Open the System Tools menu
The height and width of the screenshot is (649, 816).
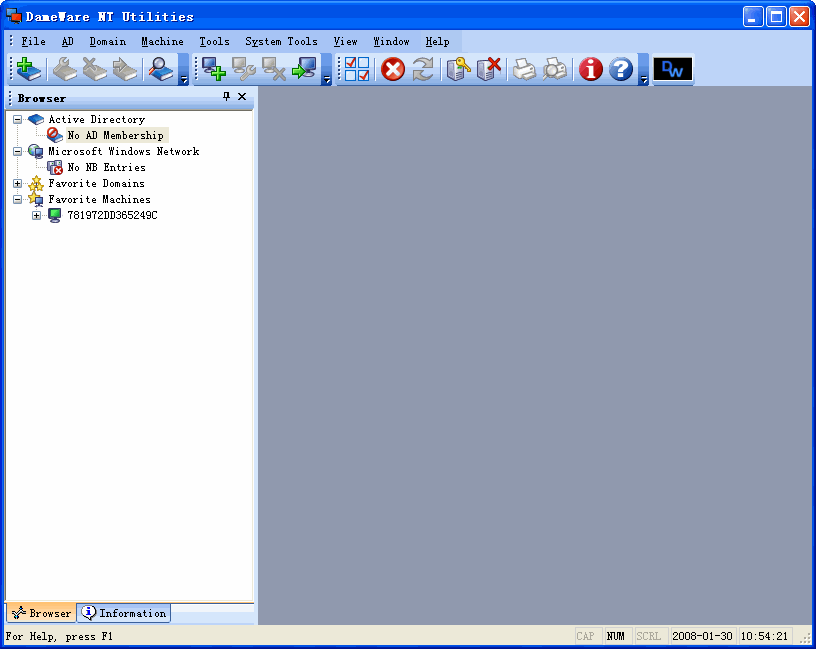[281, 42]
